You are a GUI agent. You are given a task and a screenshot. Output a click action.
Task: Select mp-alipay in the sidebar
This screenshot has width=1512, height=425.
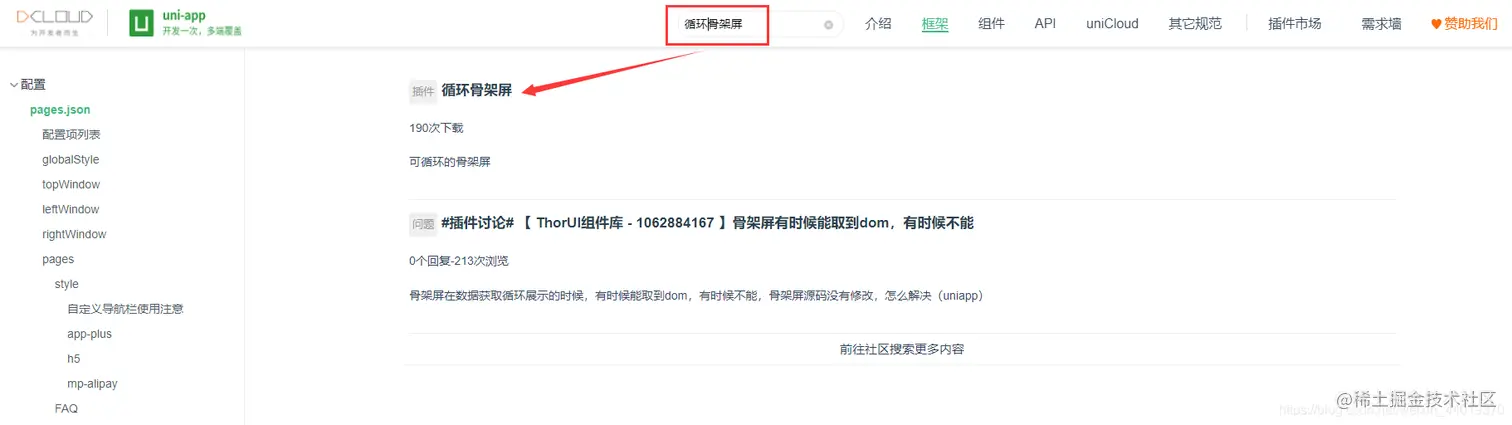93,384
